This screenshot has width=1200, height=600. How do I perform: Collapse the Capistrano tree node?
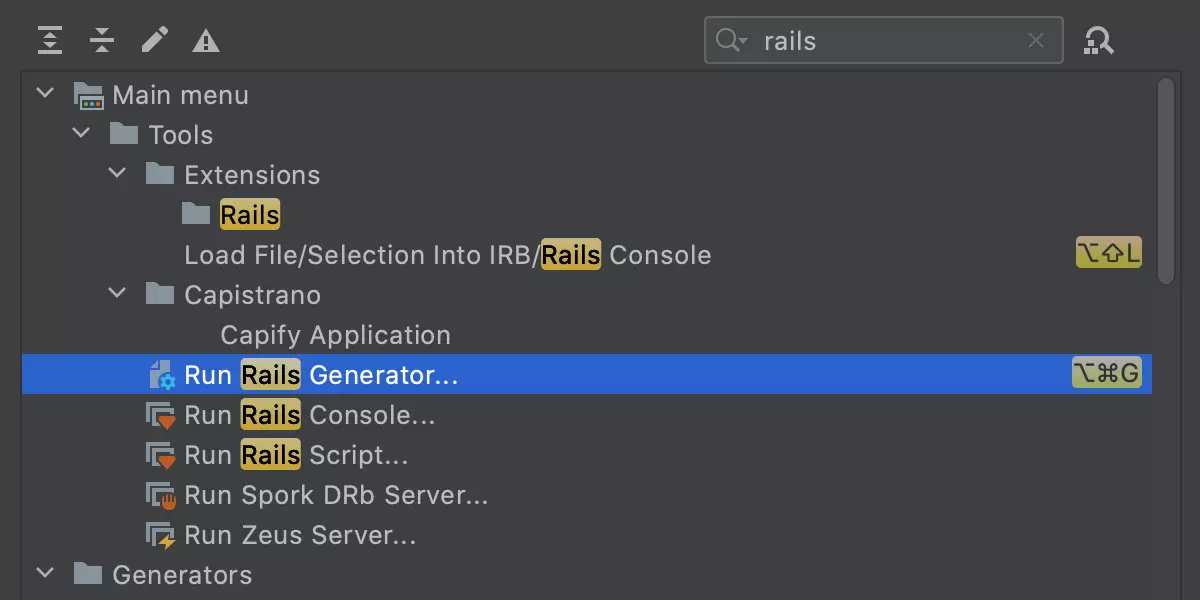point(118,294)
